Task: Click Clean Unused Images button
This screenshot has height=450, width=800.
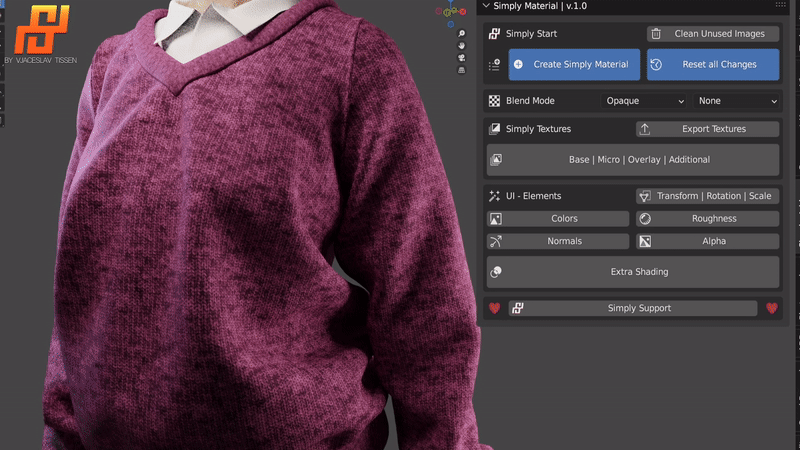Action: click(x=713, y=33)
